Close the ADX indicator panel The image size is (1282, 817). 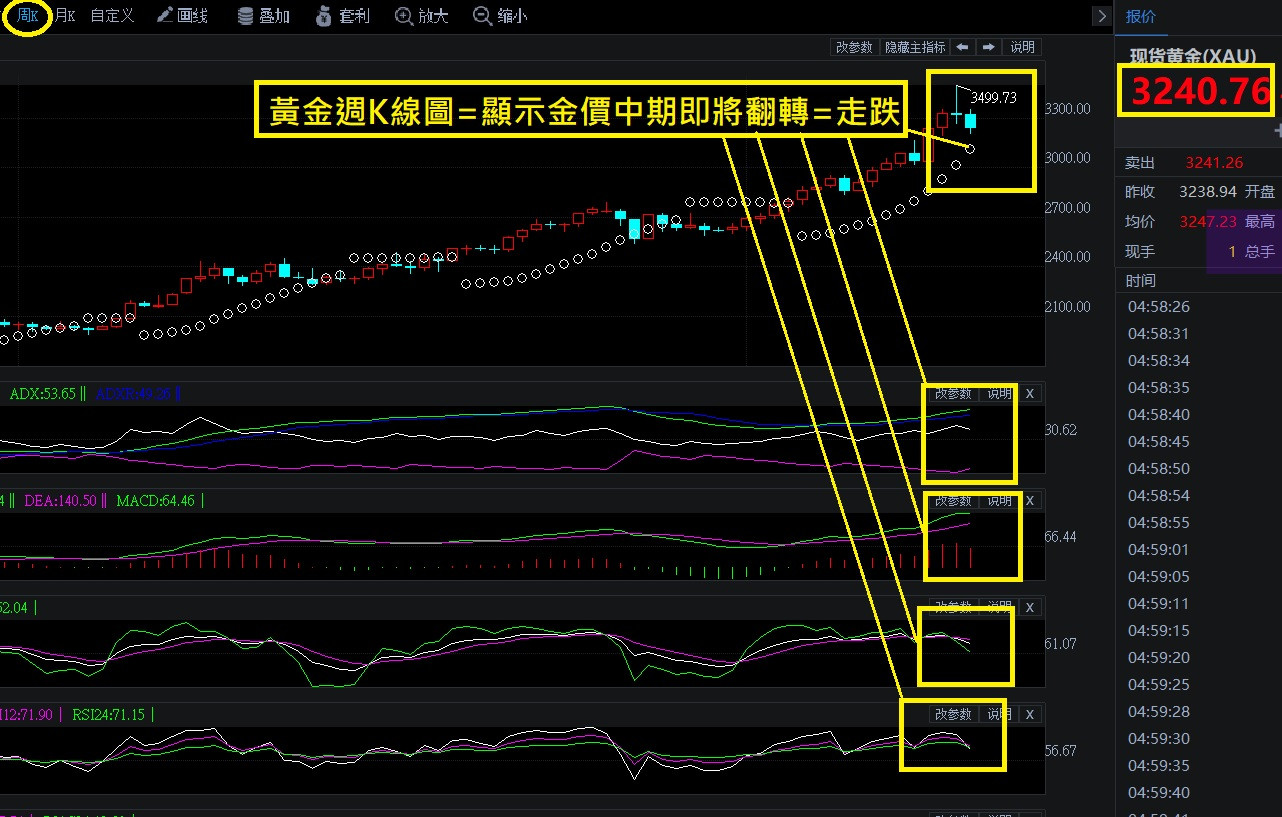tap(1029, 394)
